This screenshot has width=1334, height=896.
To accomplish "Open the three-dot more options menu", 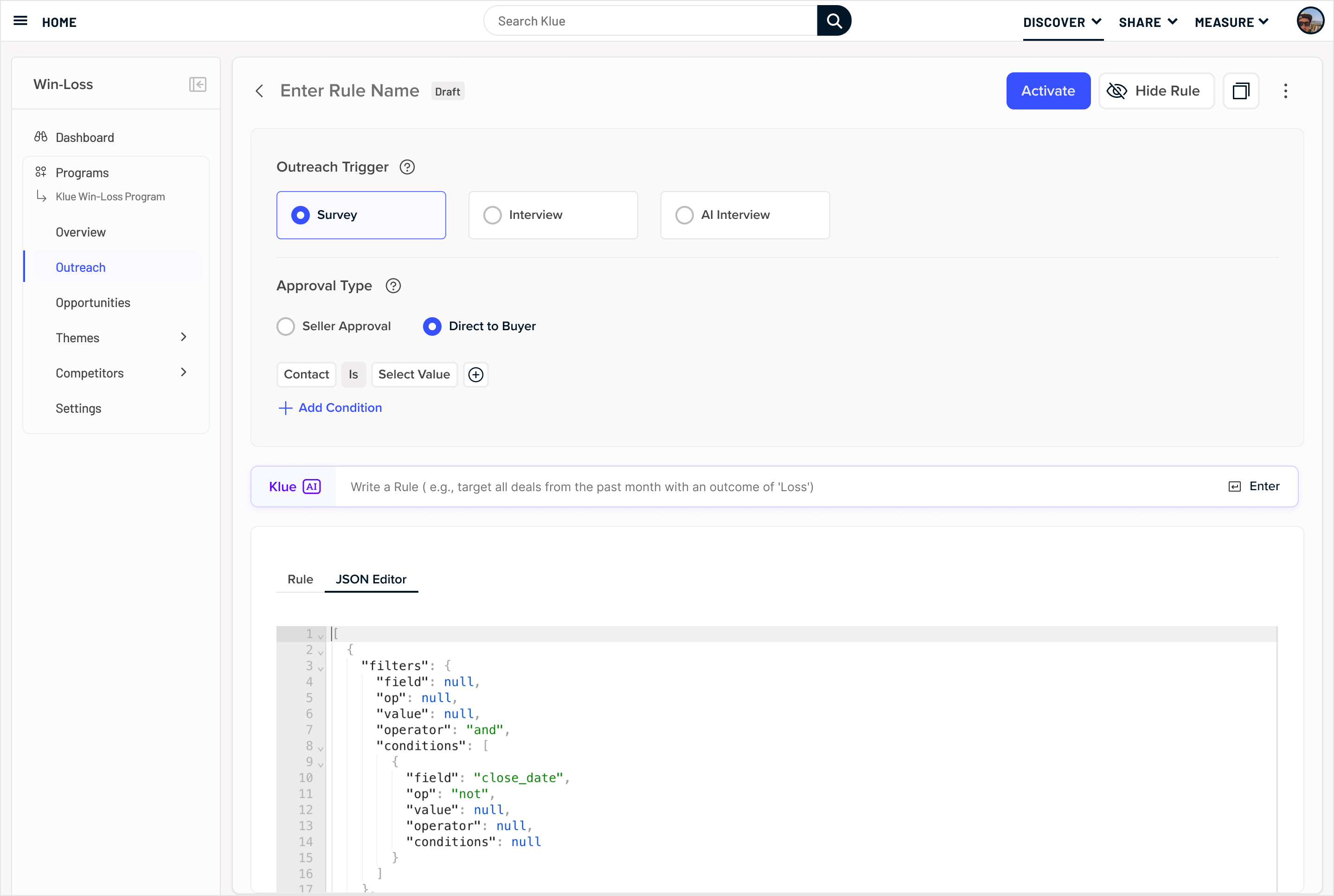I will point(1285,91).
